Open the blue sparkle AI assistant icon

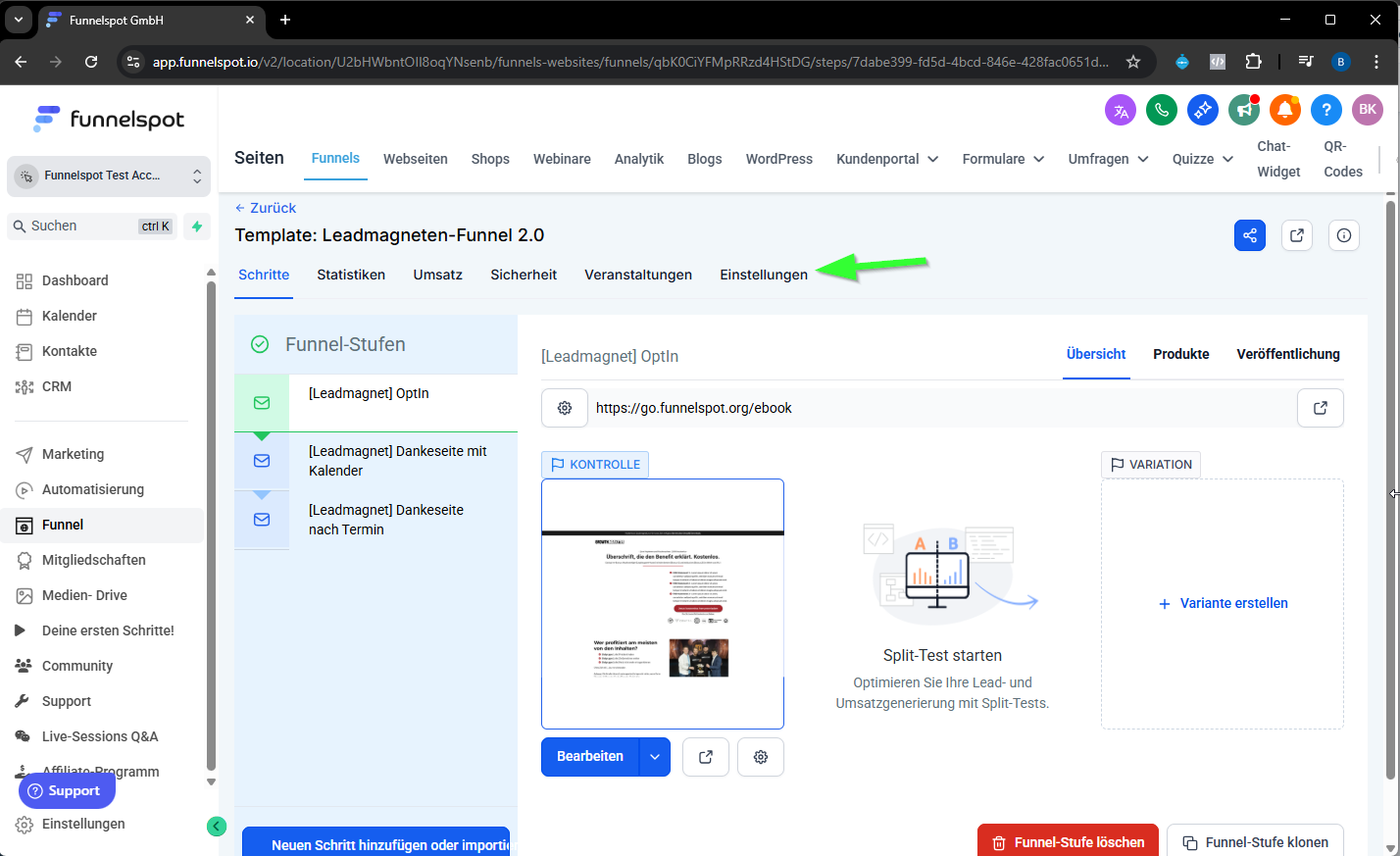(x=1203, y=110)
